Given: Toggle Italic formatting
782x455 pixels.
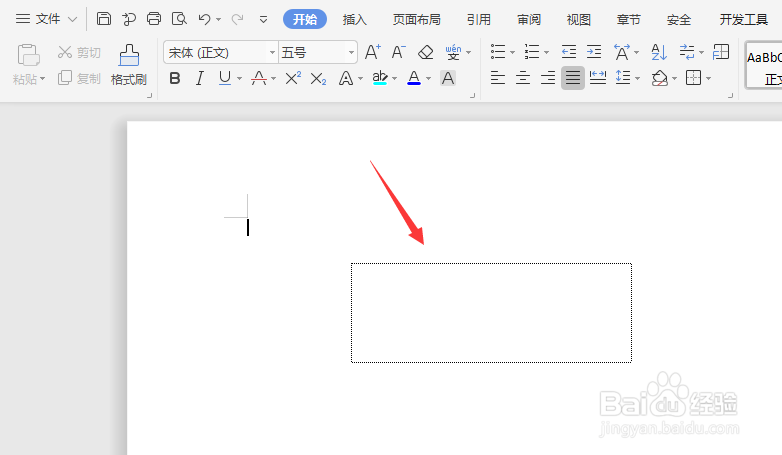Looking at the screenshot, I should (x=199, y=78).
